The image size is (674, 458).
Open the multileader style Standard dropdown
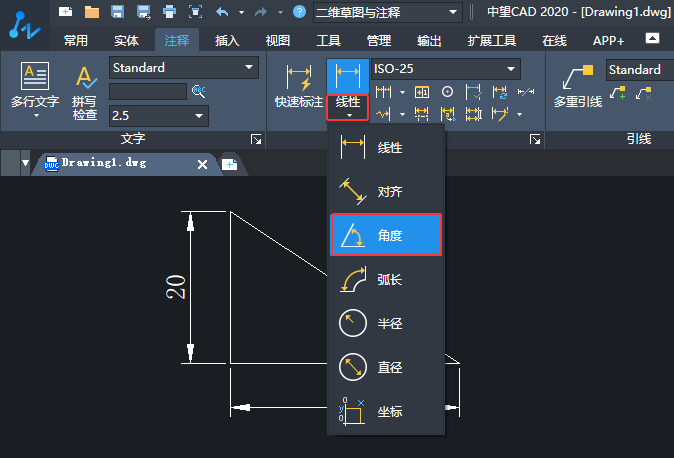[x=640, y=70]
